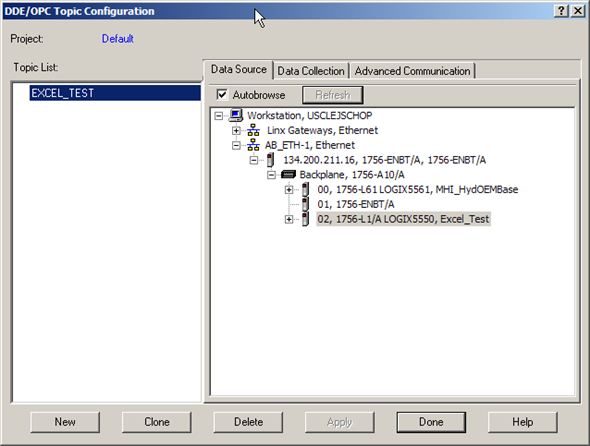Expand the 00 MHI_HydOEMBase controller node
Viewport: 590px width, 446px height.
289,190
